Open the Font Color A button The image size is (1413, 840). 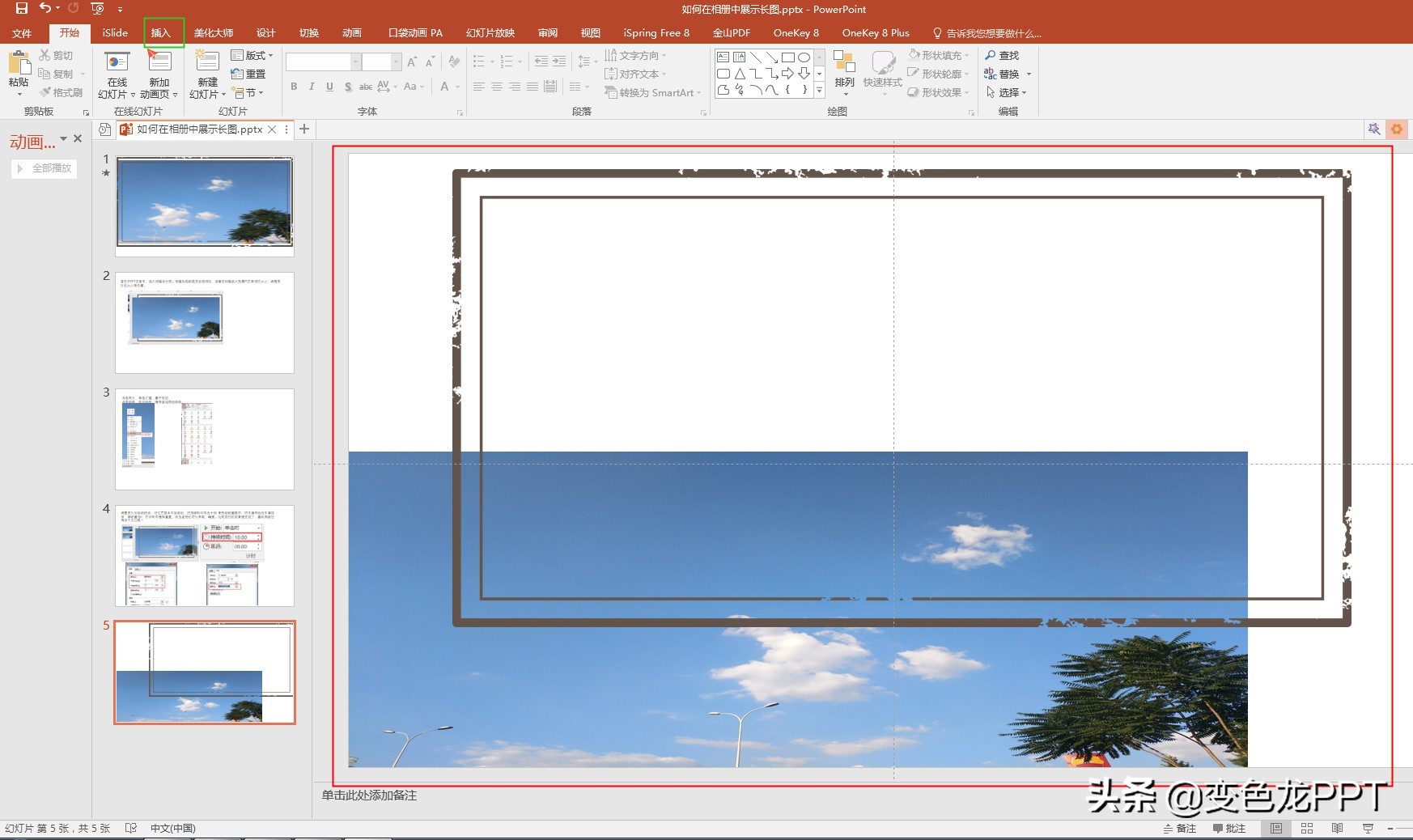[x=444, y=87]
